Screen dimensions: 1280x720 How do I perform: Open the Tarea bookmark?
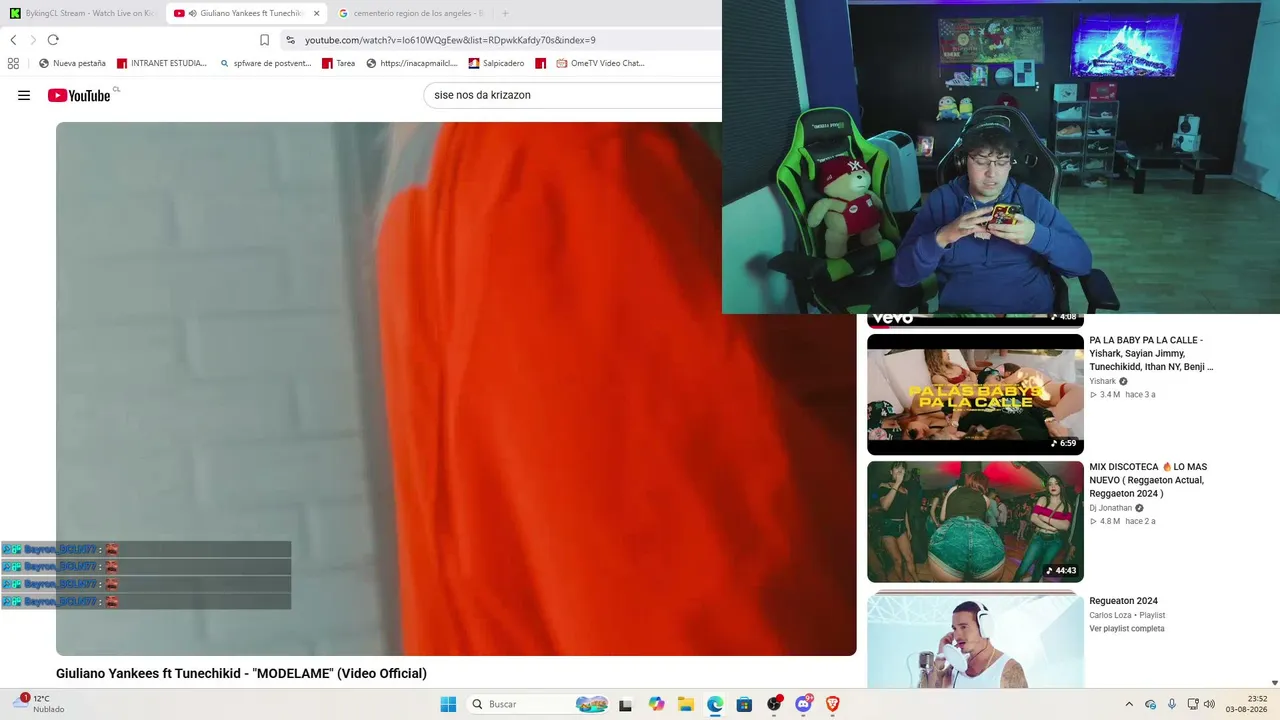point(338,63)
